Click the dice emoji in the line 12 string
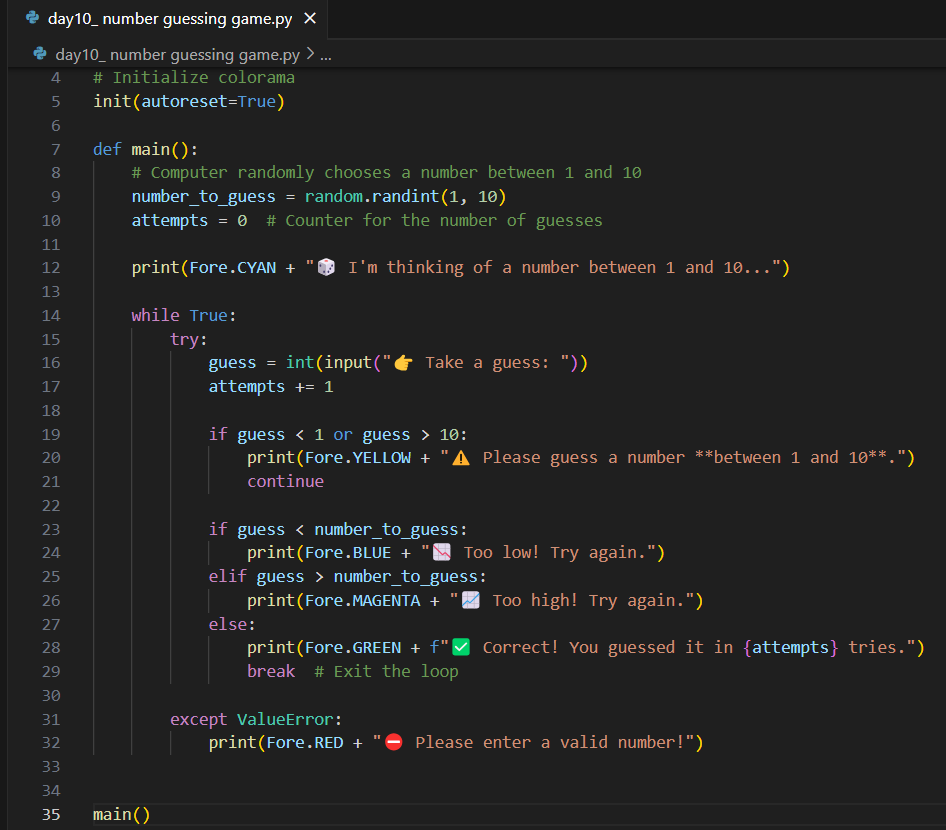Screen dimensions: 946x830 326,267
